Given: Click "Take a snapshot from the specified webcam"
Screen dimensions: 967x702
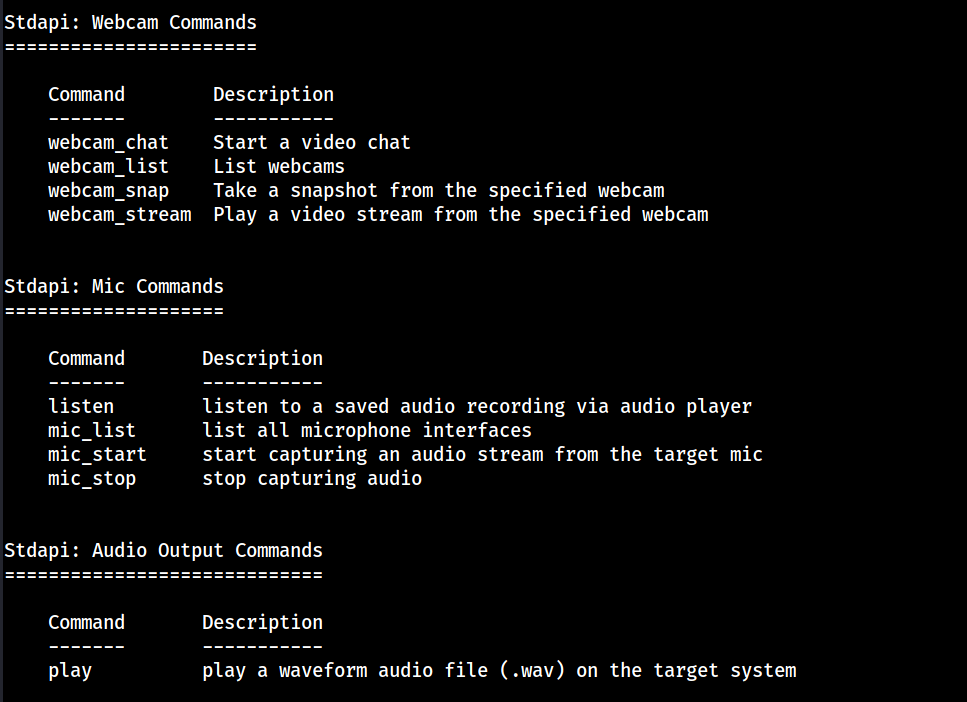Looking at the screenshot, I should tap(438, 191).
